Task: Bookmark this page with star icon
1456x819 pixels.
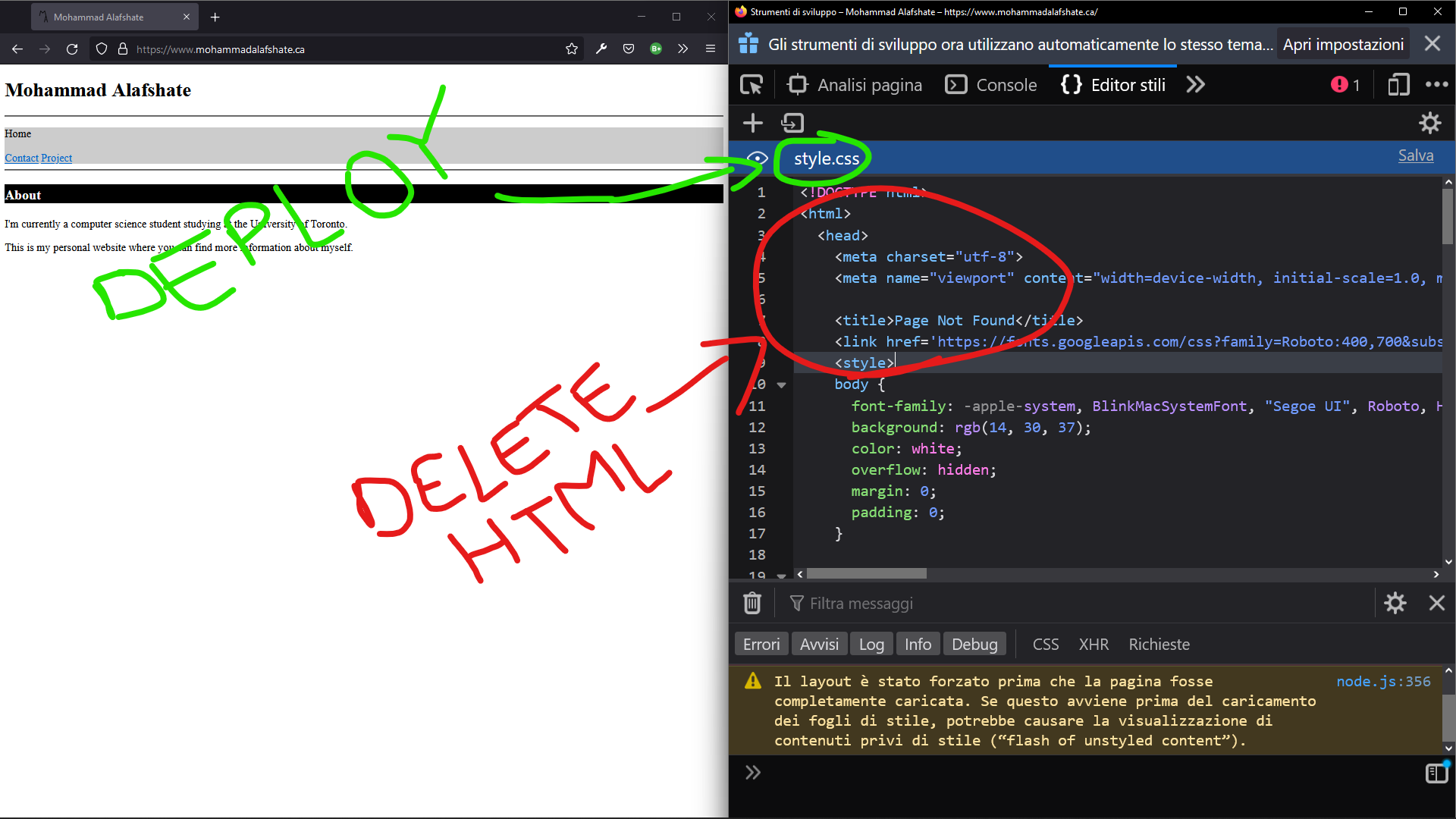Action: pyautogui.click(x=572, y=49)
